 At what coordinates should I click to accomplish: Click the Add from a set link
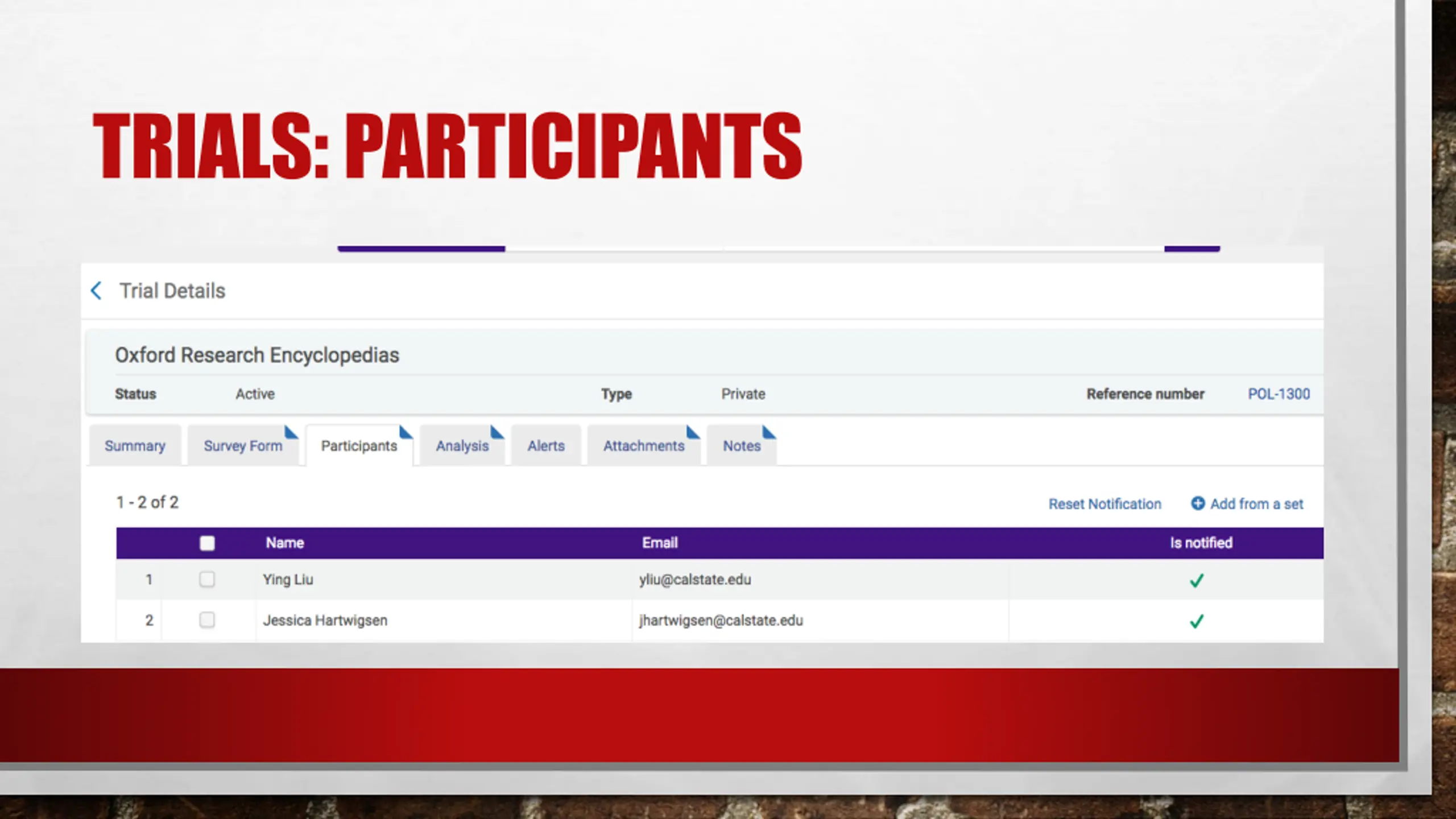(1256, 504)
